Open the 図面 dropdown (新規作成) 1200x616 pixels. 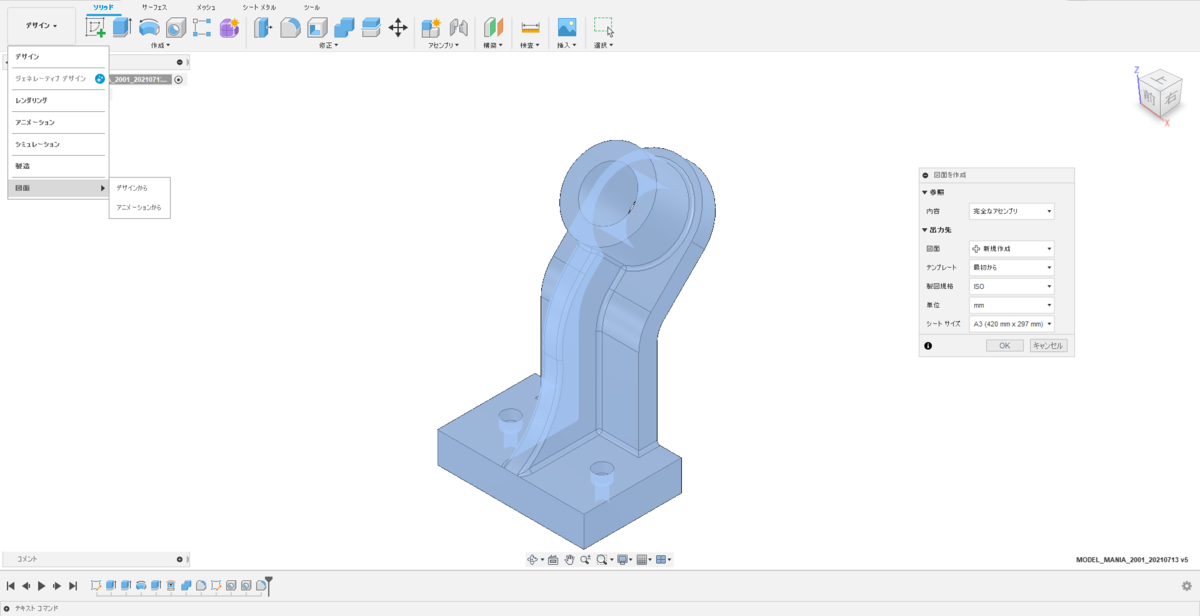(1011, 248)
